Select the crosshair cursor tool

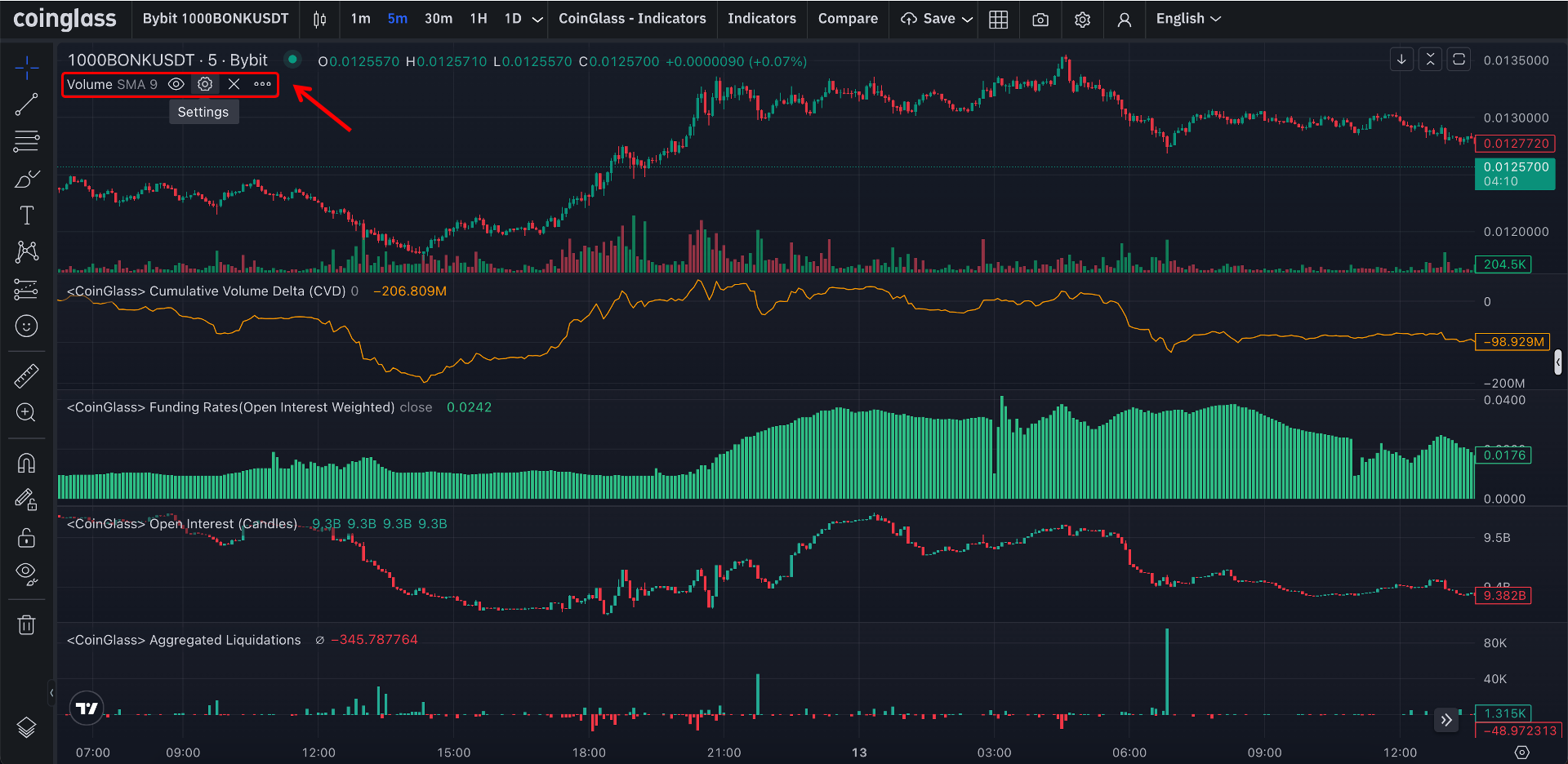point(26,68)
